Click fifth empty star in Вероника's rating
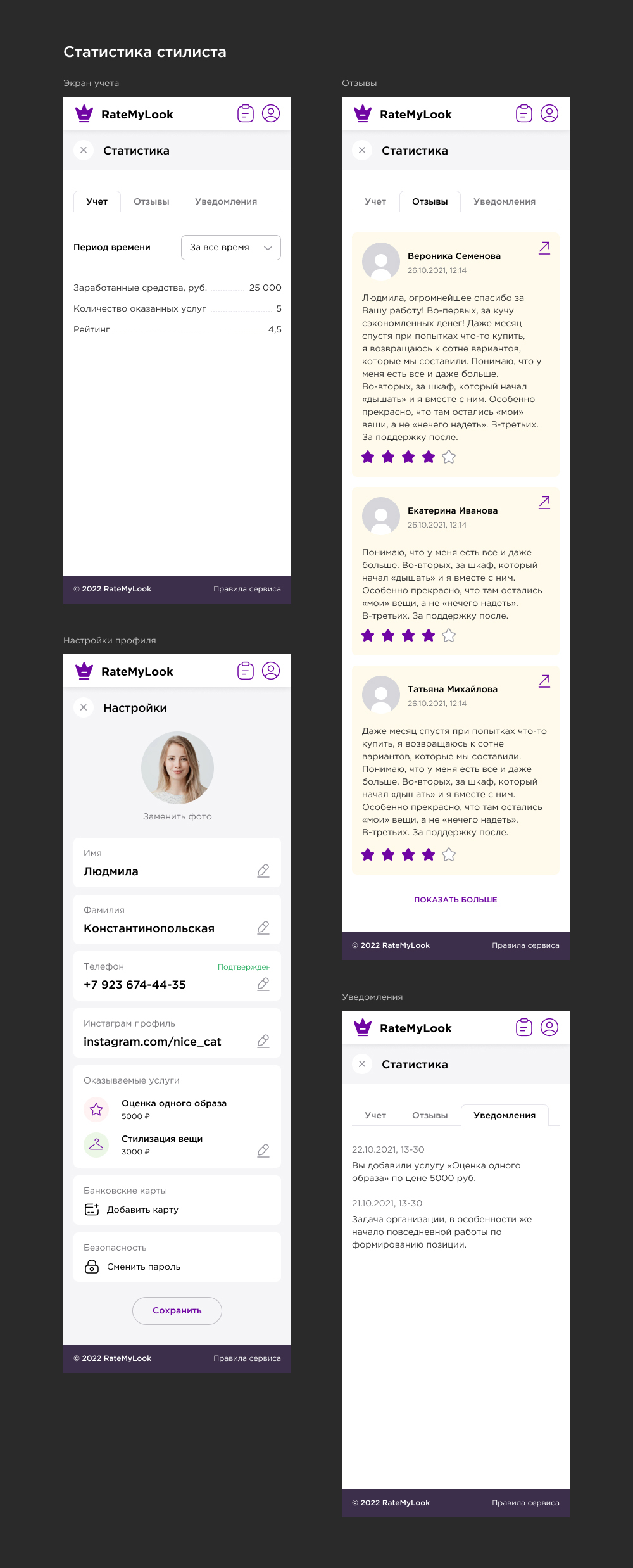Image resolution: width=633 pixels, height=1568 pixels. point(449,457)
